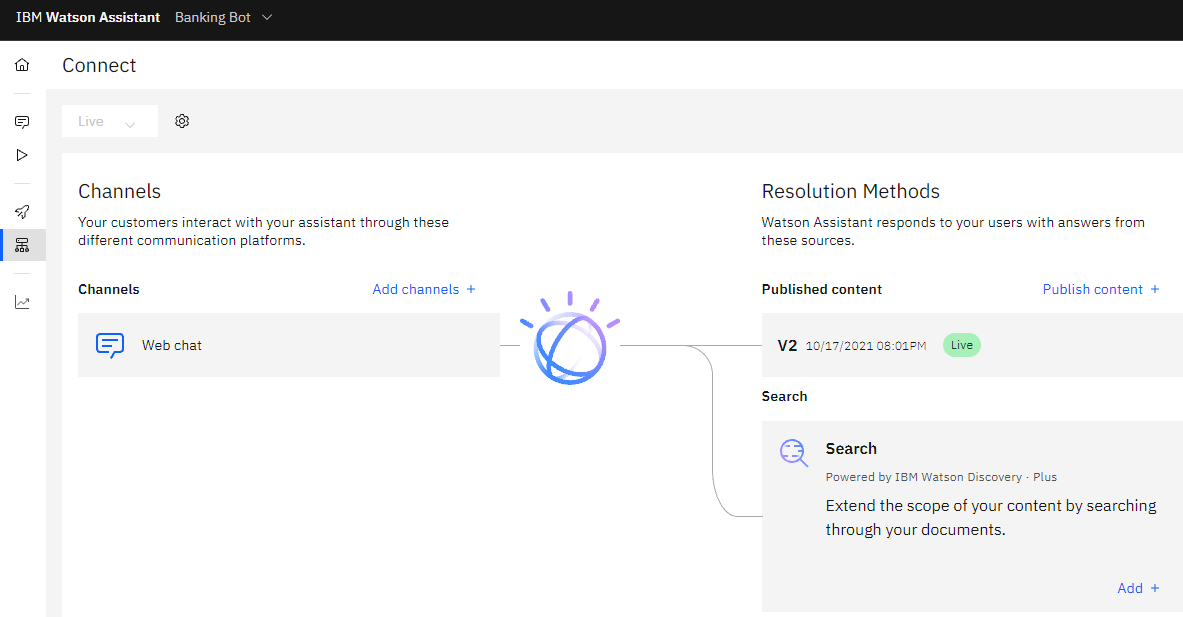Open Publish using the rocket sidebar icon
1183x617 pixels.
22,211
